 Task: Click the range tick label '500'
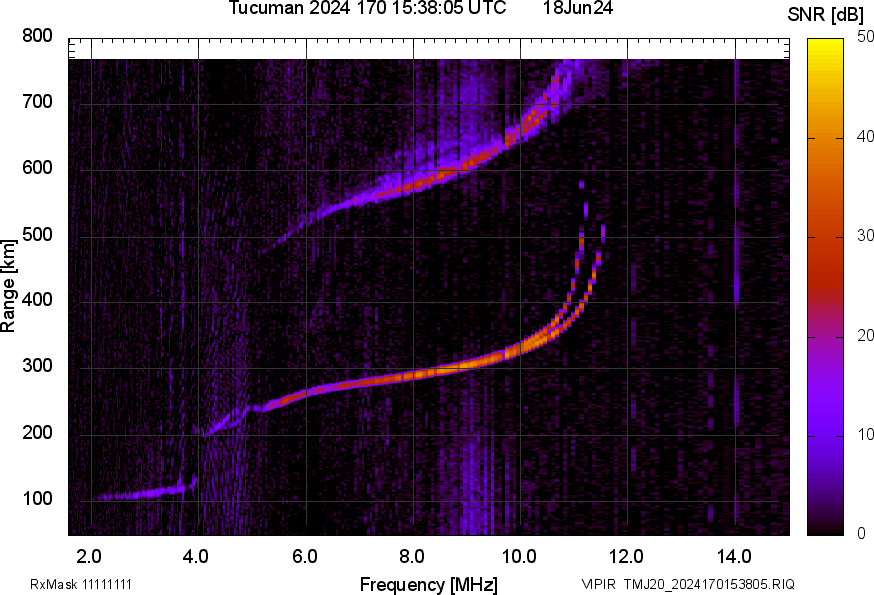(37, 234)
